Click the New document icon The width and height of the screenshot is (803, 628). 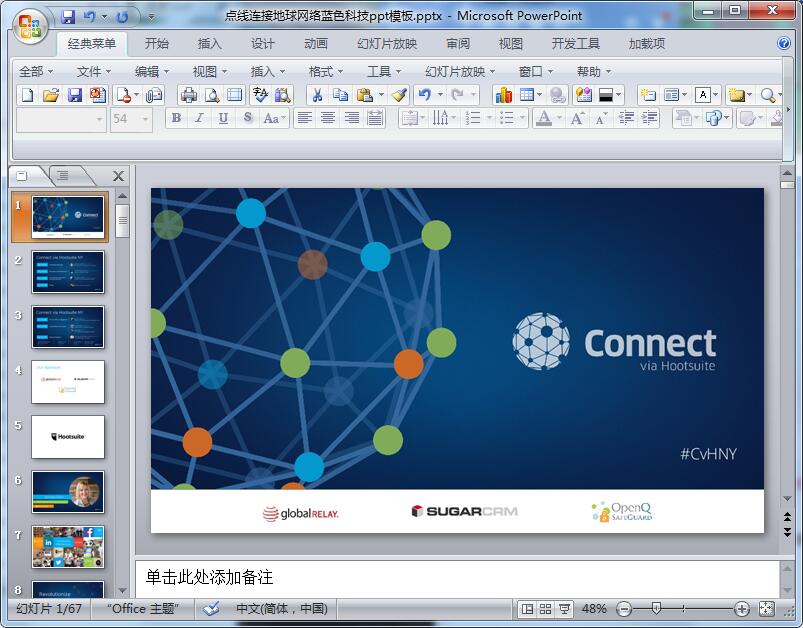[x=28, y=95]
